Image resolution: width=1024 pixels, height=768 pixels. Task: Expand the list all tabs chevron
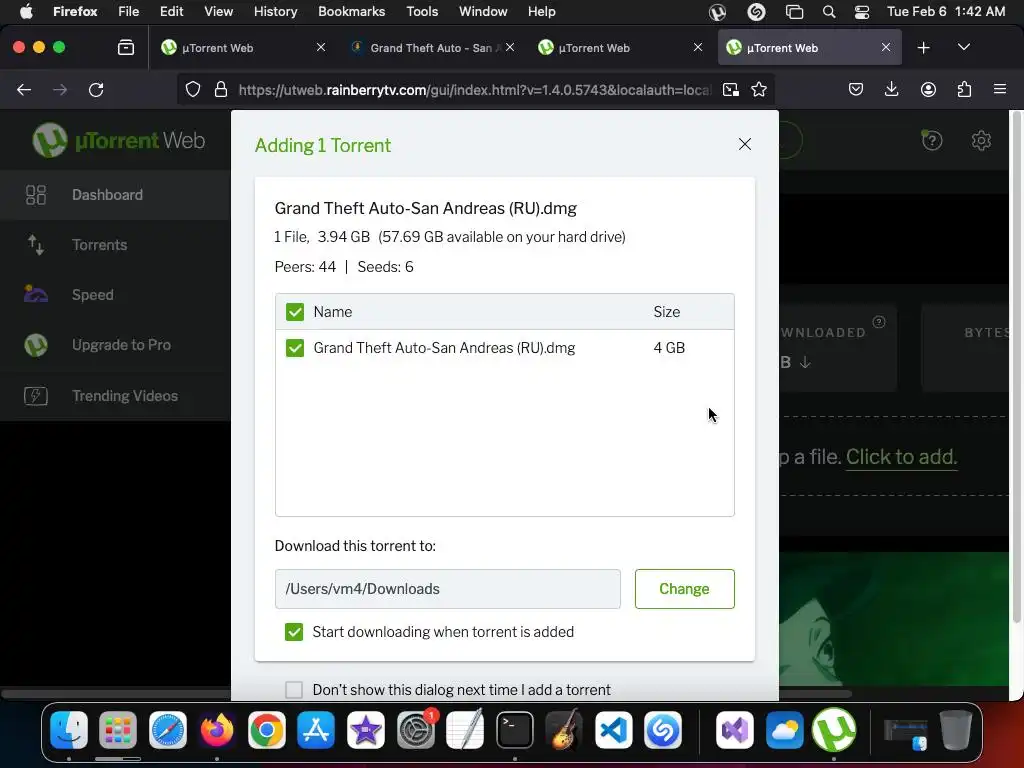pyautogui.click(x=963, y=48)
